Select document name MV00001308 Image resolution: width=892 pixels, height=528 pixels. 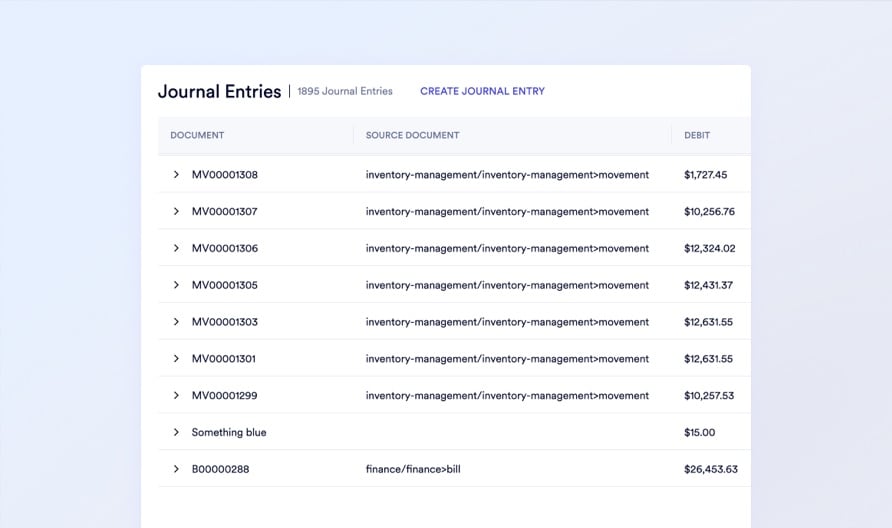click(225, 175)
